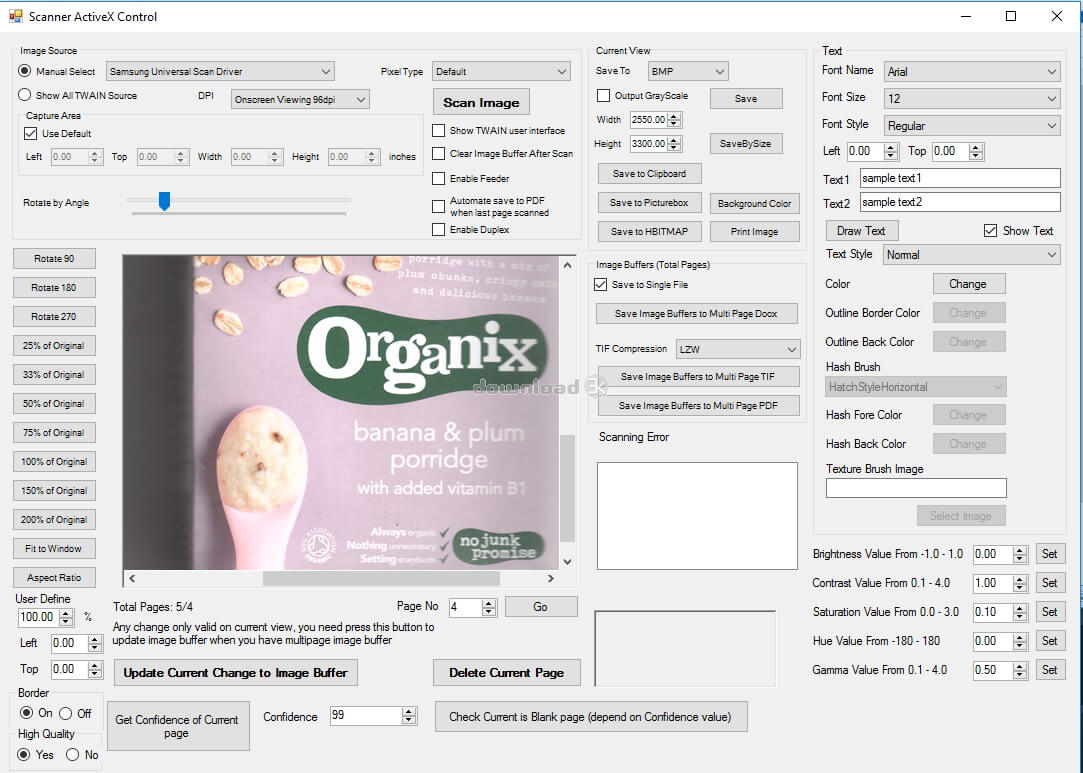Image resolution: width=1083 pixels, height=773 pixels.
Task: Click Get Confidence of Current page
Action: click(x=178, y=726)
